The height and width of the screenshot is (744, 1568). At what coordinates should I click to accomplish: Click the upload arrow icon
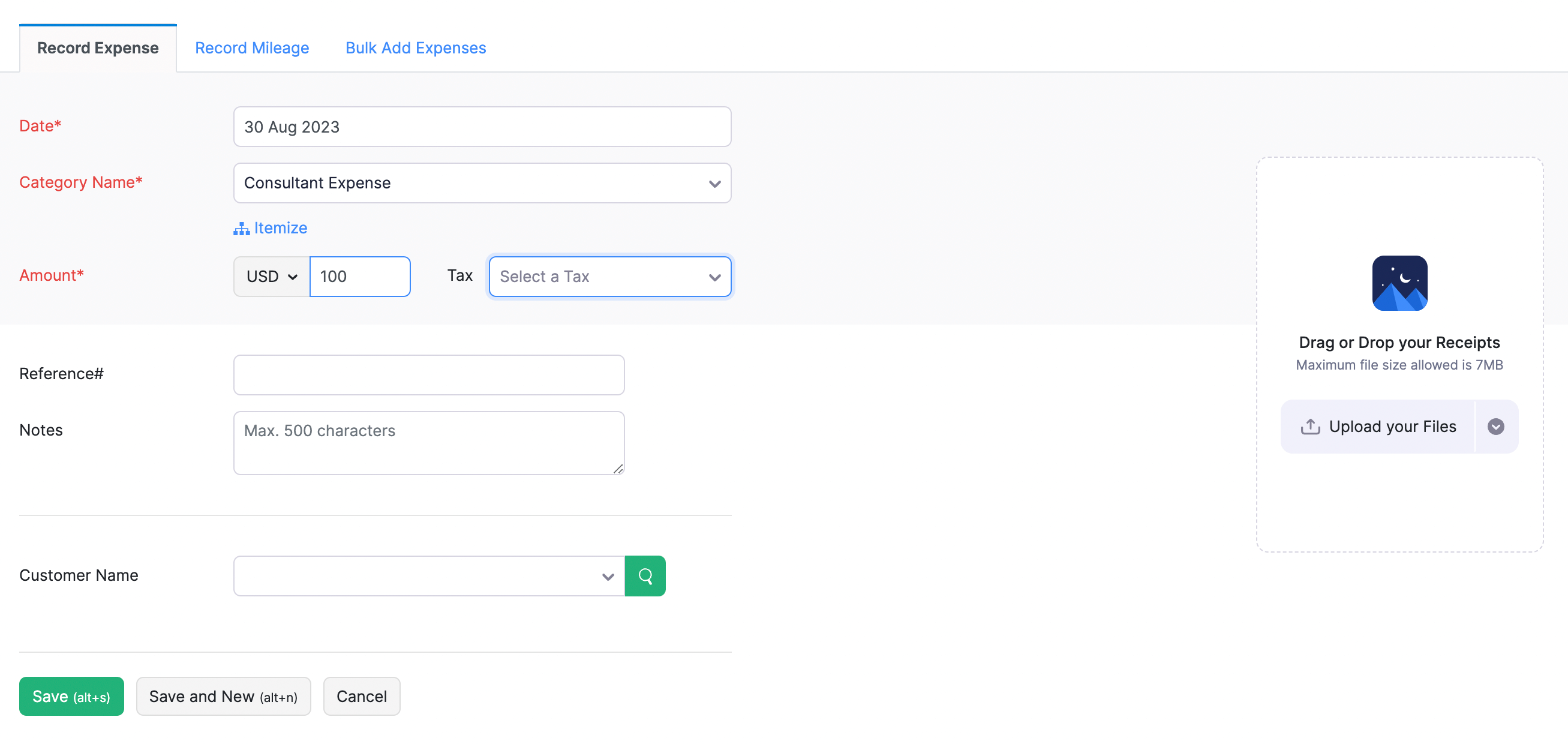[x=1310, y=427]
